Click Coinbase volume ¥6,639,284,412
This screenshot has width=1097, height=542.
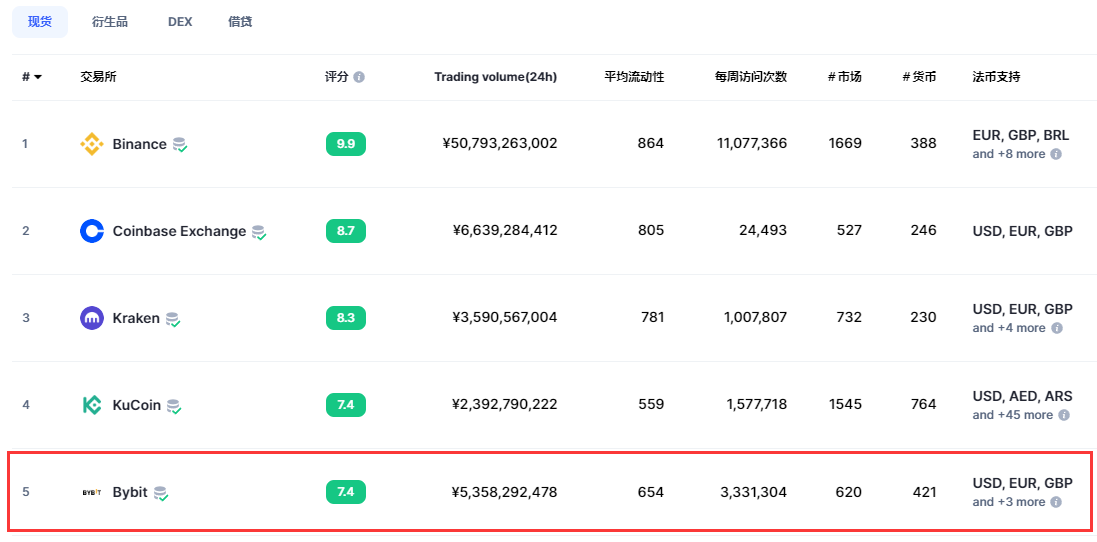coord(505,231)
